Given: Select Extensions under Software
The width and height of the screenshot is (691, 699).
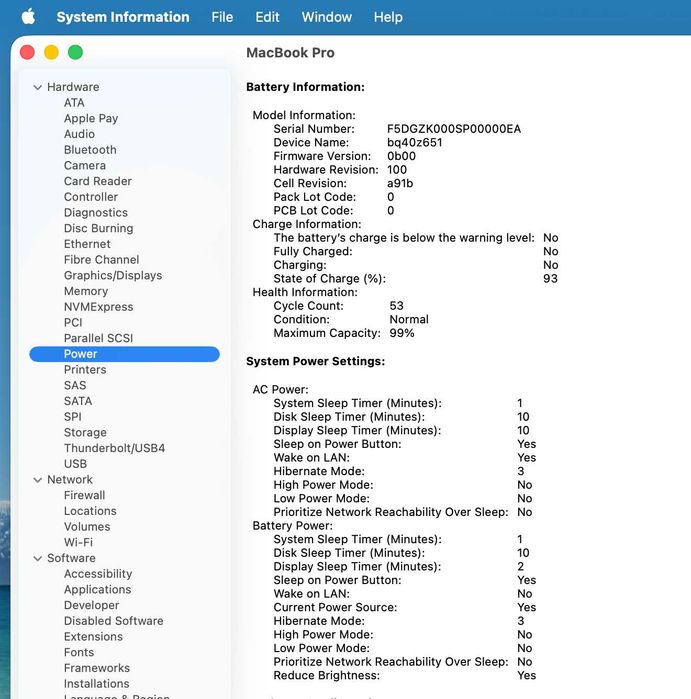Looking at the screenshot, I should point(93,636).
